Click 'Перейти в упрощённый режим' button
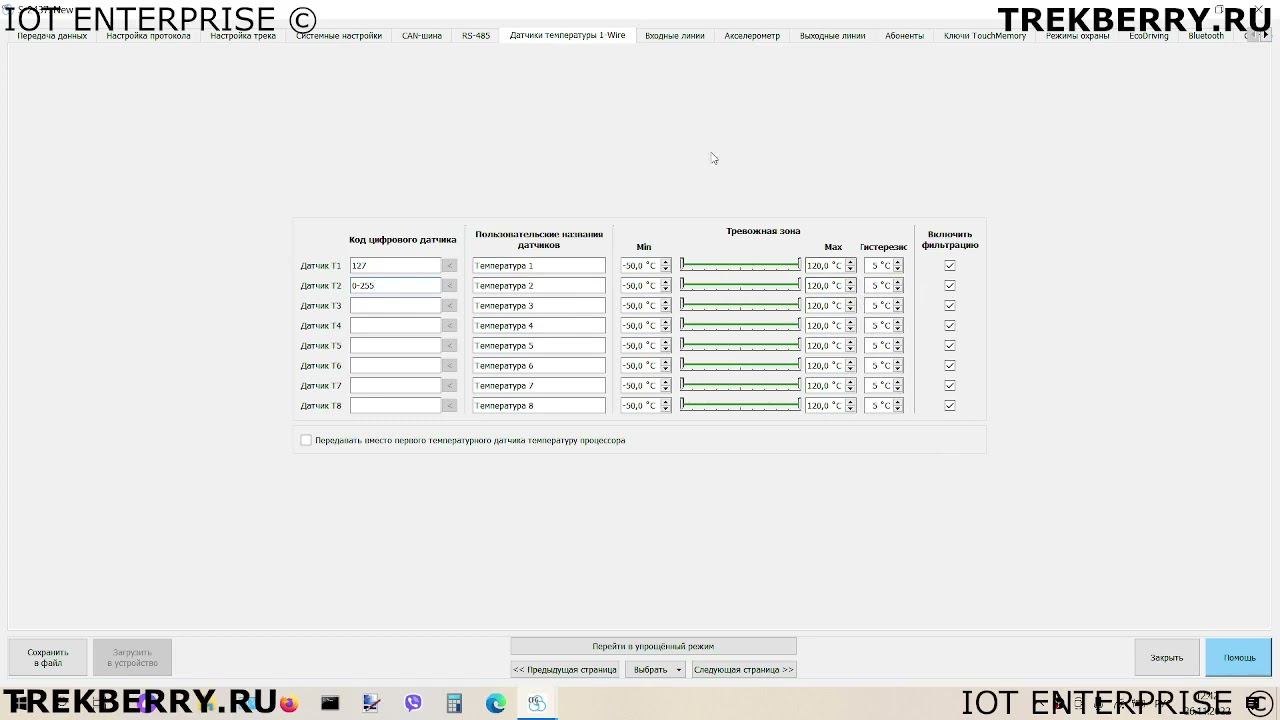Viewport: 1280px width, 720px height. point(653,646)
